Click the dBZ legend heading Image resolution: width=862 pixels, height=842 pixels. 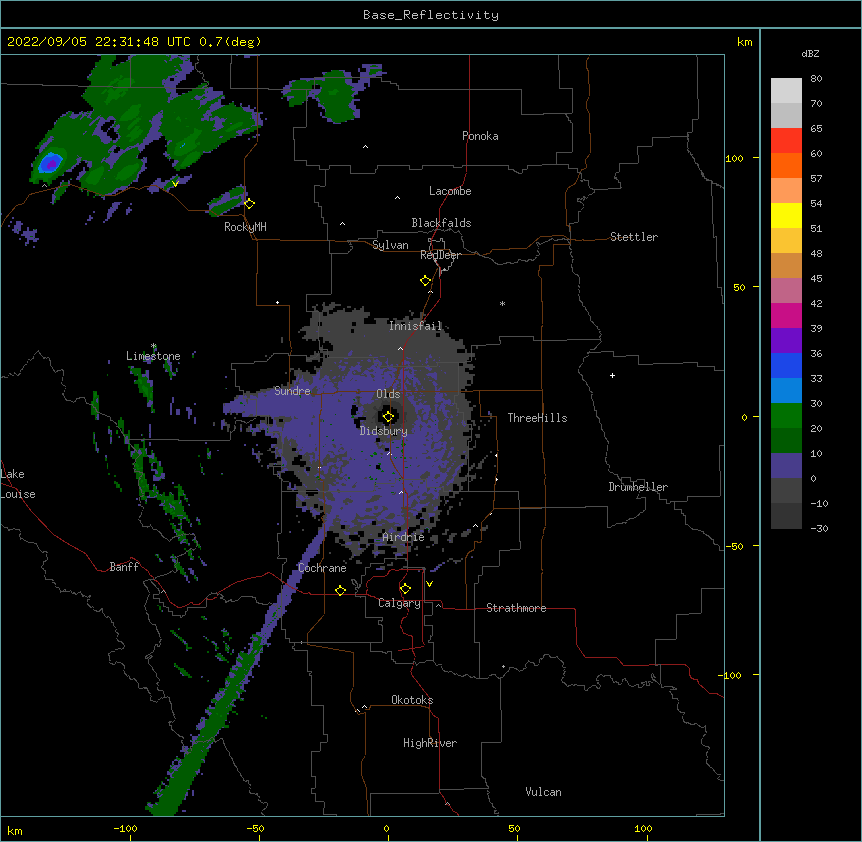tap(810, 53)
